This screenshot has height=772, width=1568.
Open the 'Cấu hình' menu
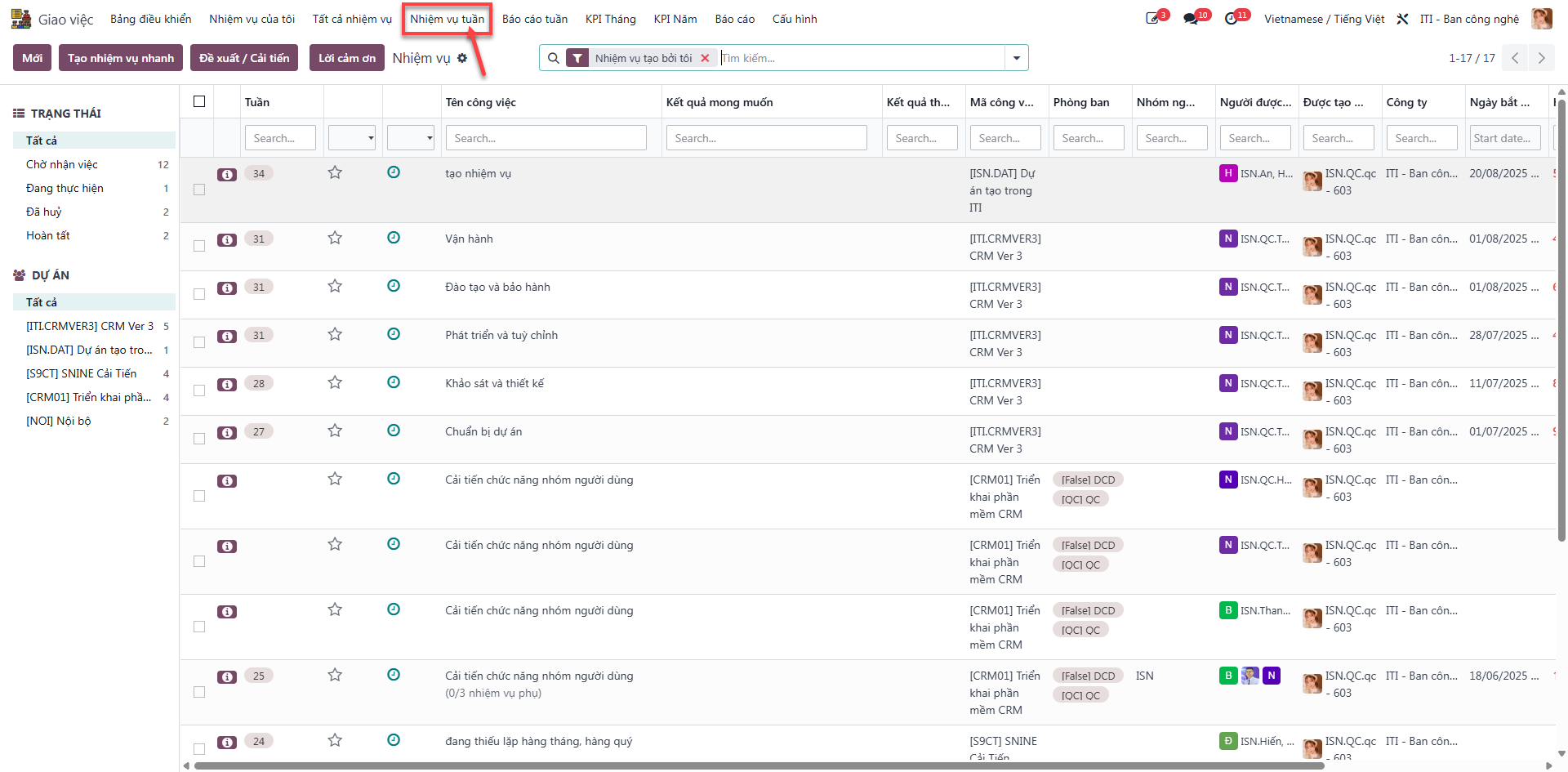(795, 19)
